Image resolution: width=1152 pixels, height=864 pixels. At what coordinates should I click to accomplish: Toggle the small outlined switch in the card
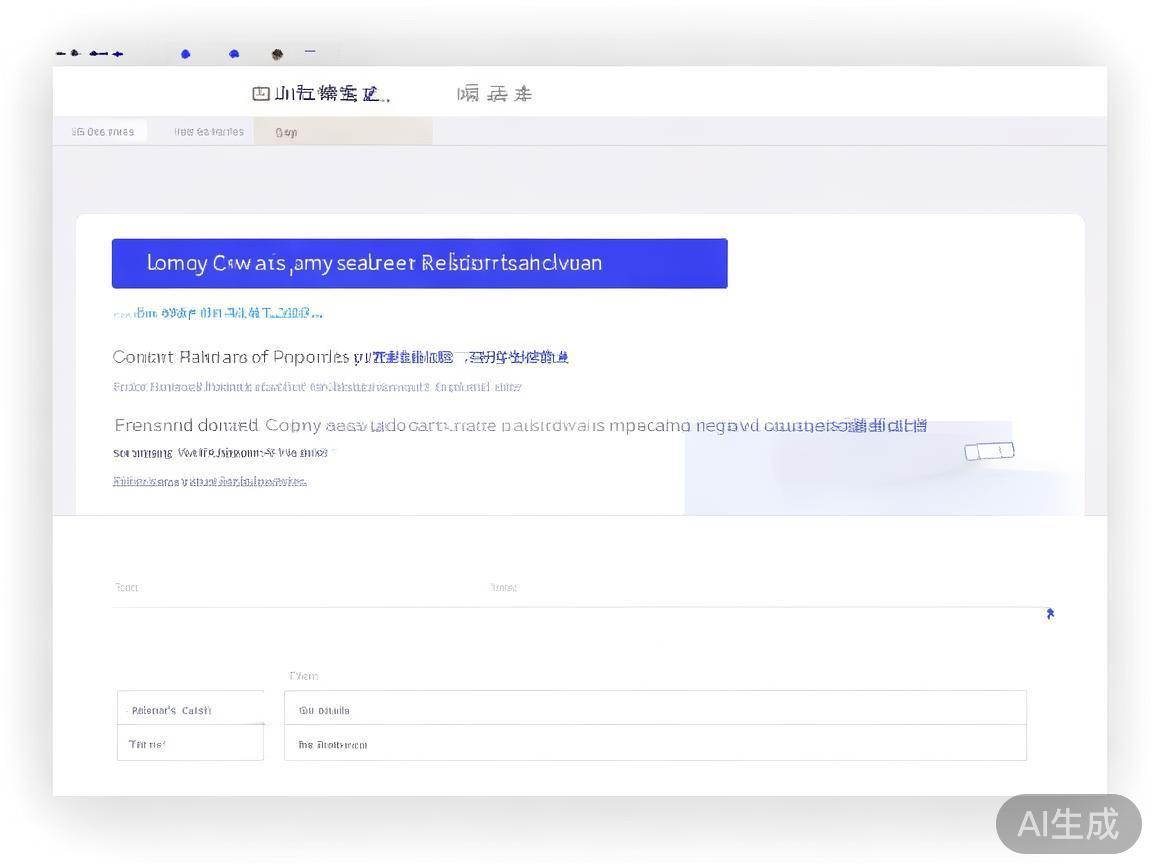pyautogui.click(x=989, y=451)
